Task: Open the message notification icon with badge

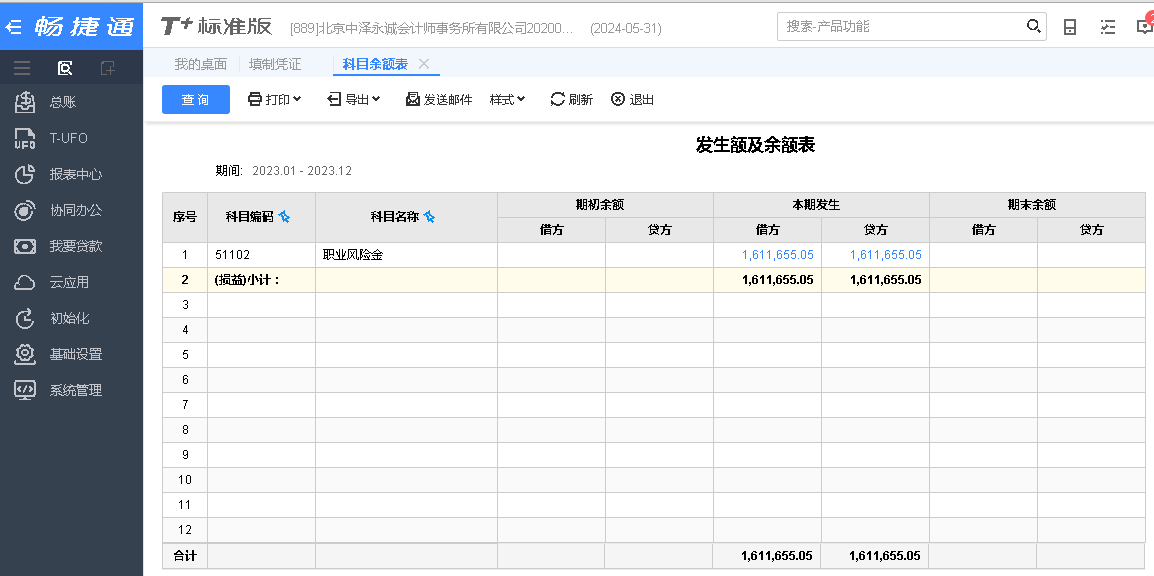Action: coord(1144,26)
